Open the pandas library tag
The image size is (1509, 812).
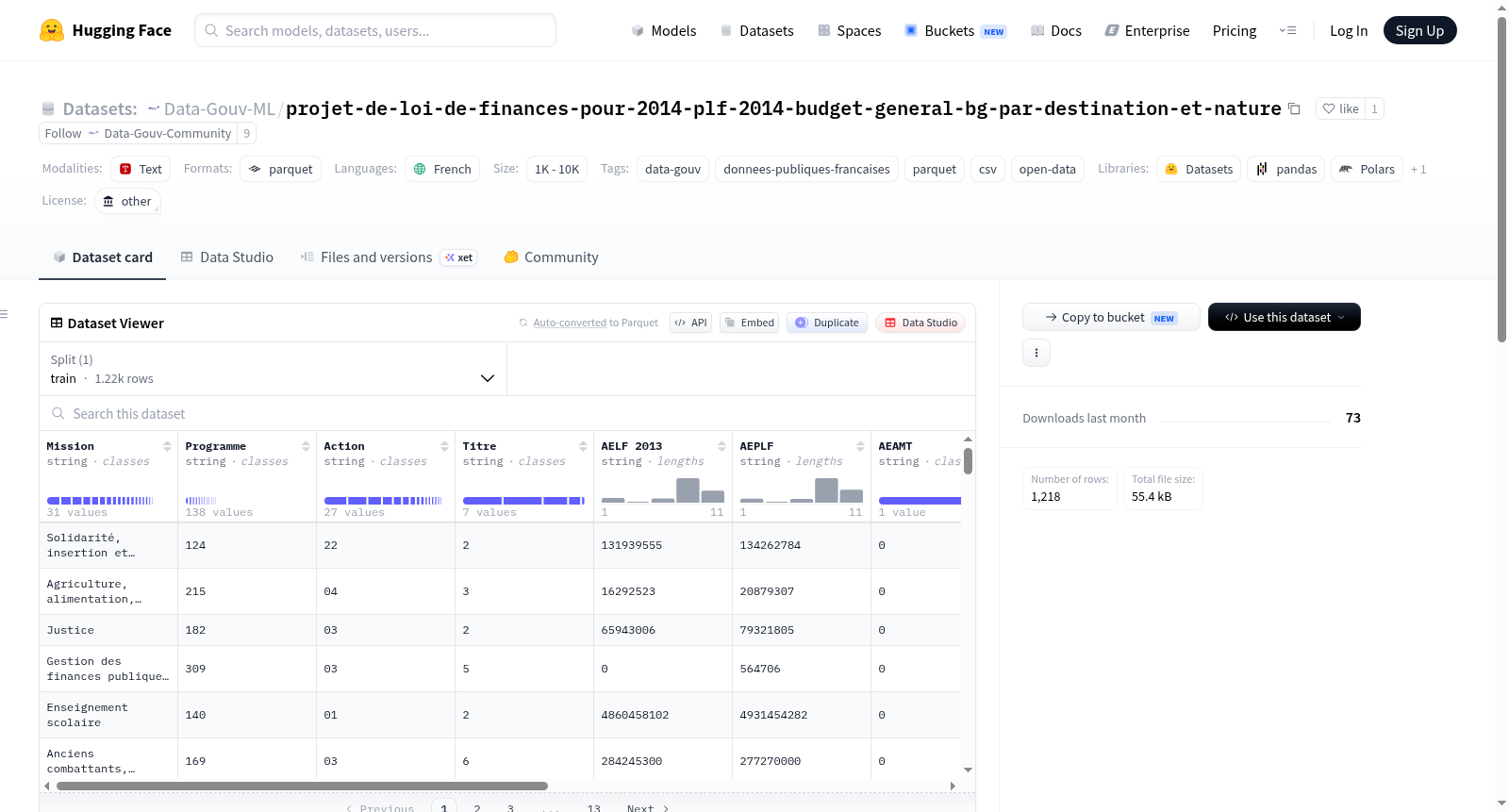click(x=1286, y=169)
